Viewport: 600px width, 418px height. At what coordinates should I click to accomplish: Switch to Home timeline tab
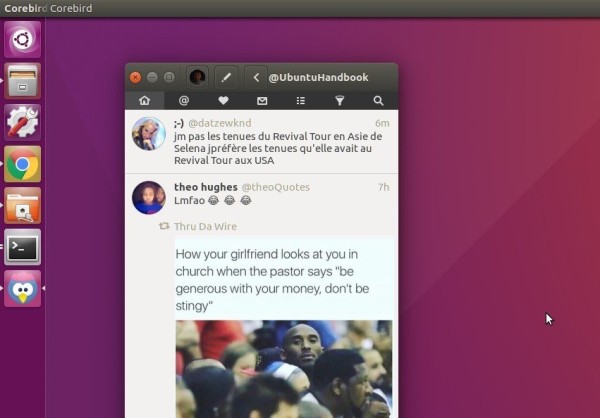pos(145,100)
